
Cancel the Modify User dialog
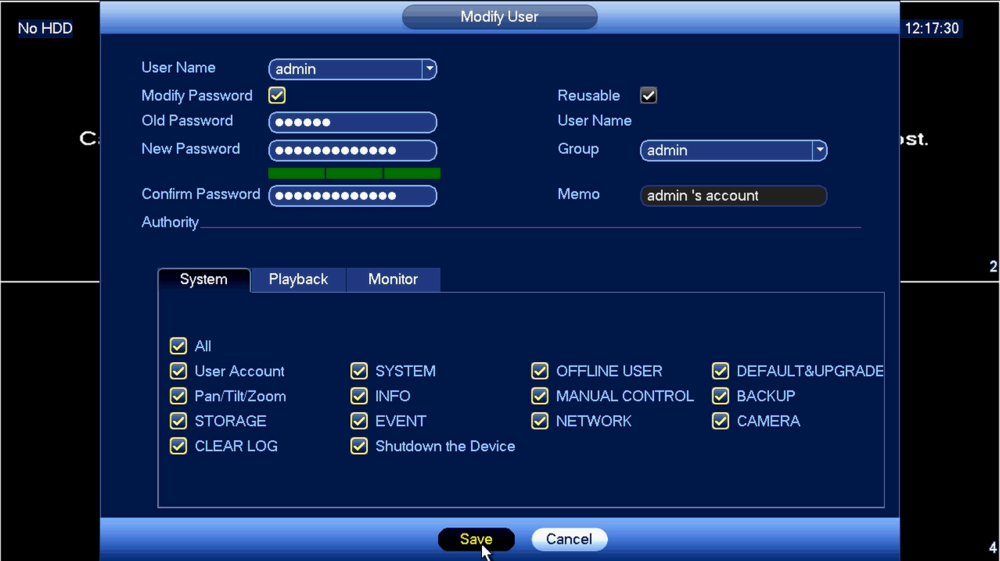569,539
